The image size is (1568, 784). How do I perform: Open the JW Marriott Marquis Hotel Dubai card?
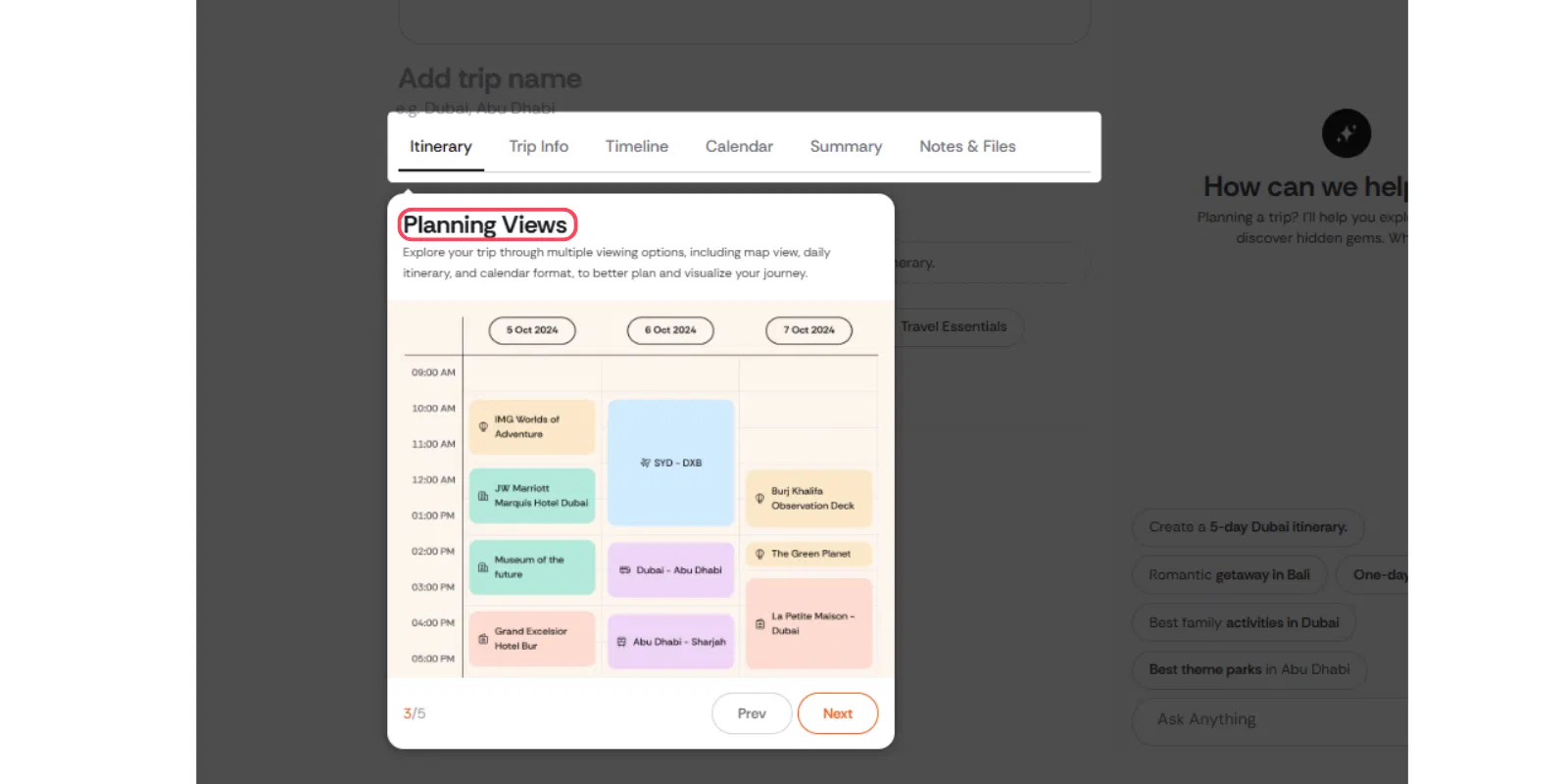(x=532, y=496)
